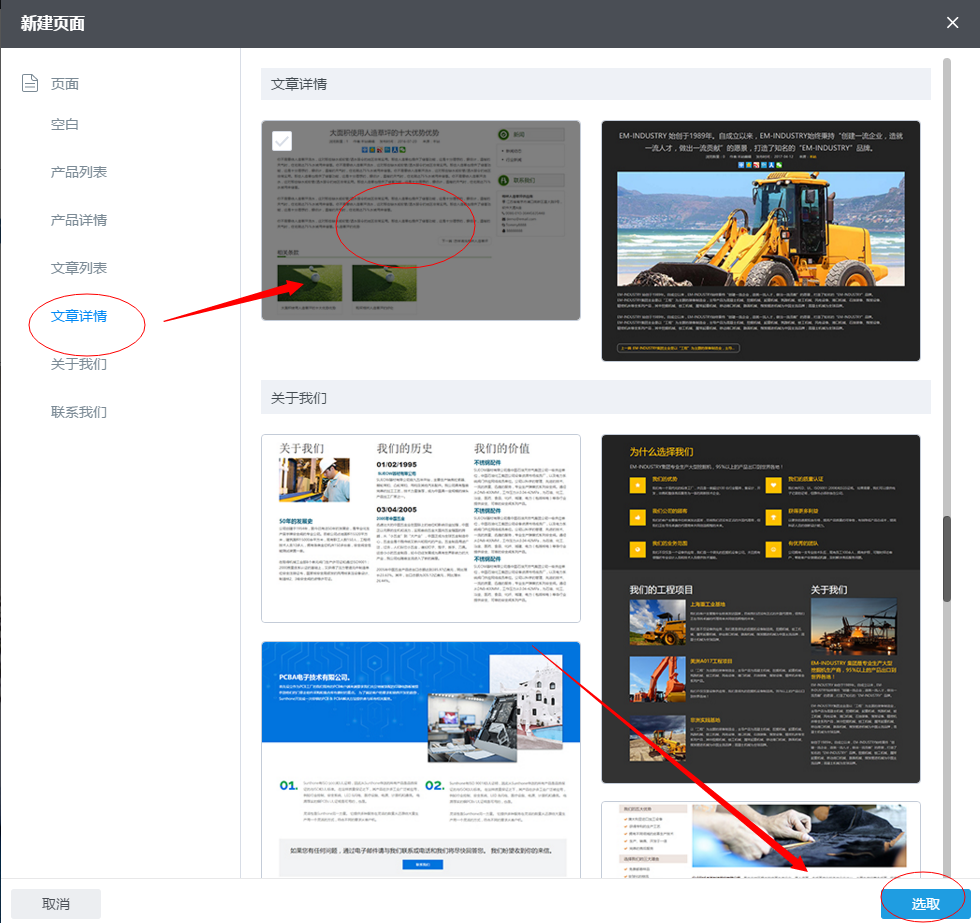Click the scrollbar track above the thumb
This screenshot has height=923, width=980.
[x=947, y=300]
